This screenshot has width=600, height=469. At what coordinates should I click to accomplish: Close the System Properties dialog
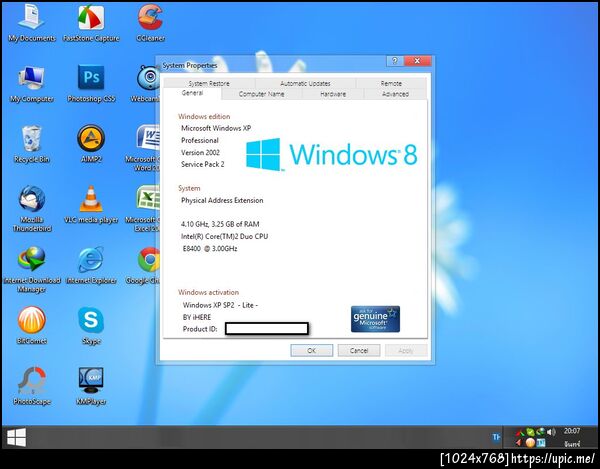point(417,60)
